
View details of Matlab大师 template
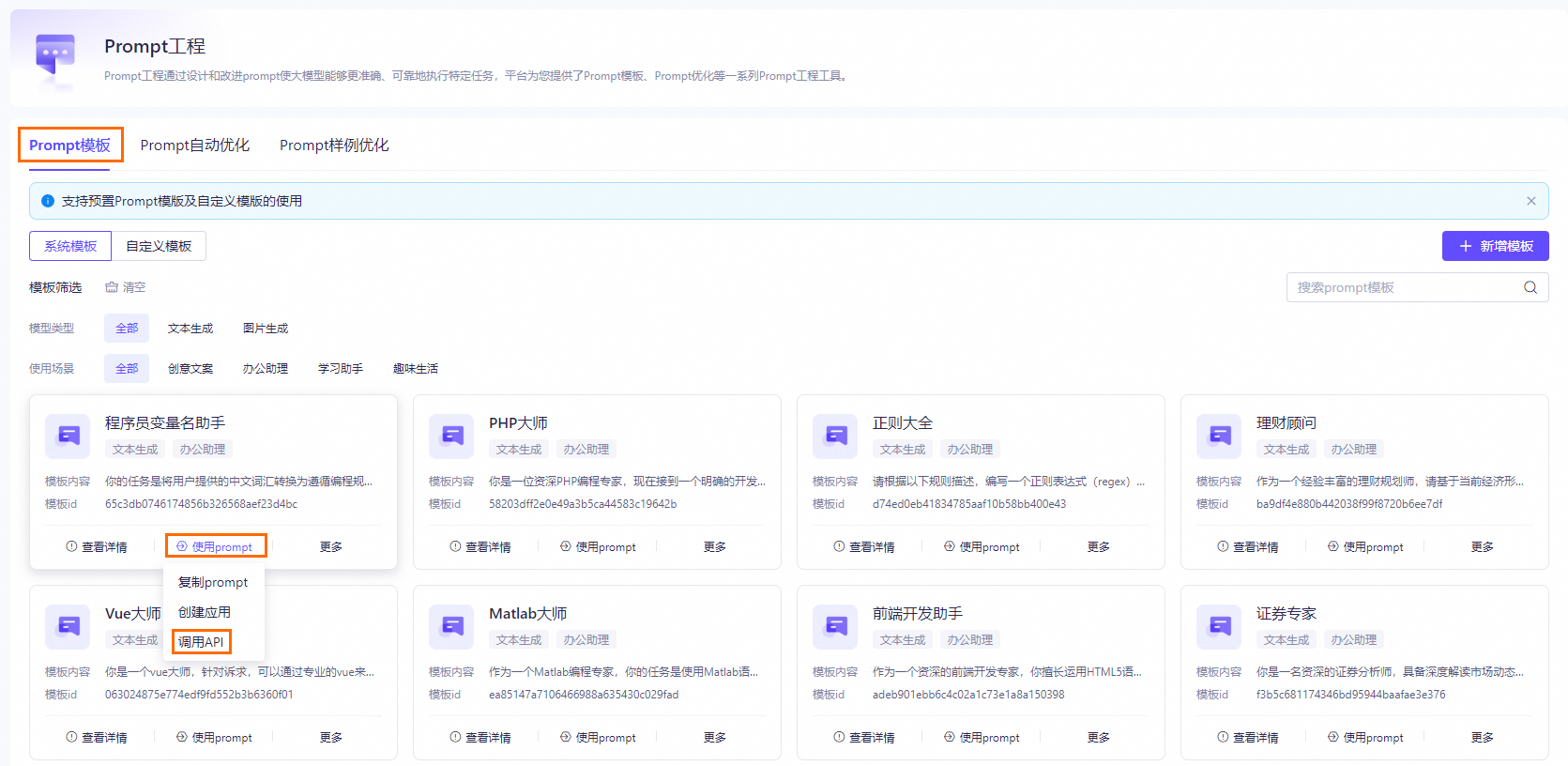coord(480,737)
